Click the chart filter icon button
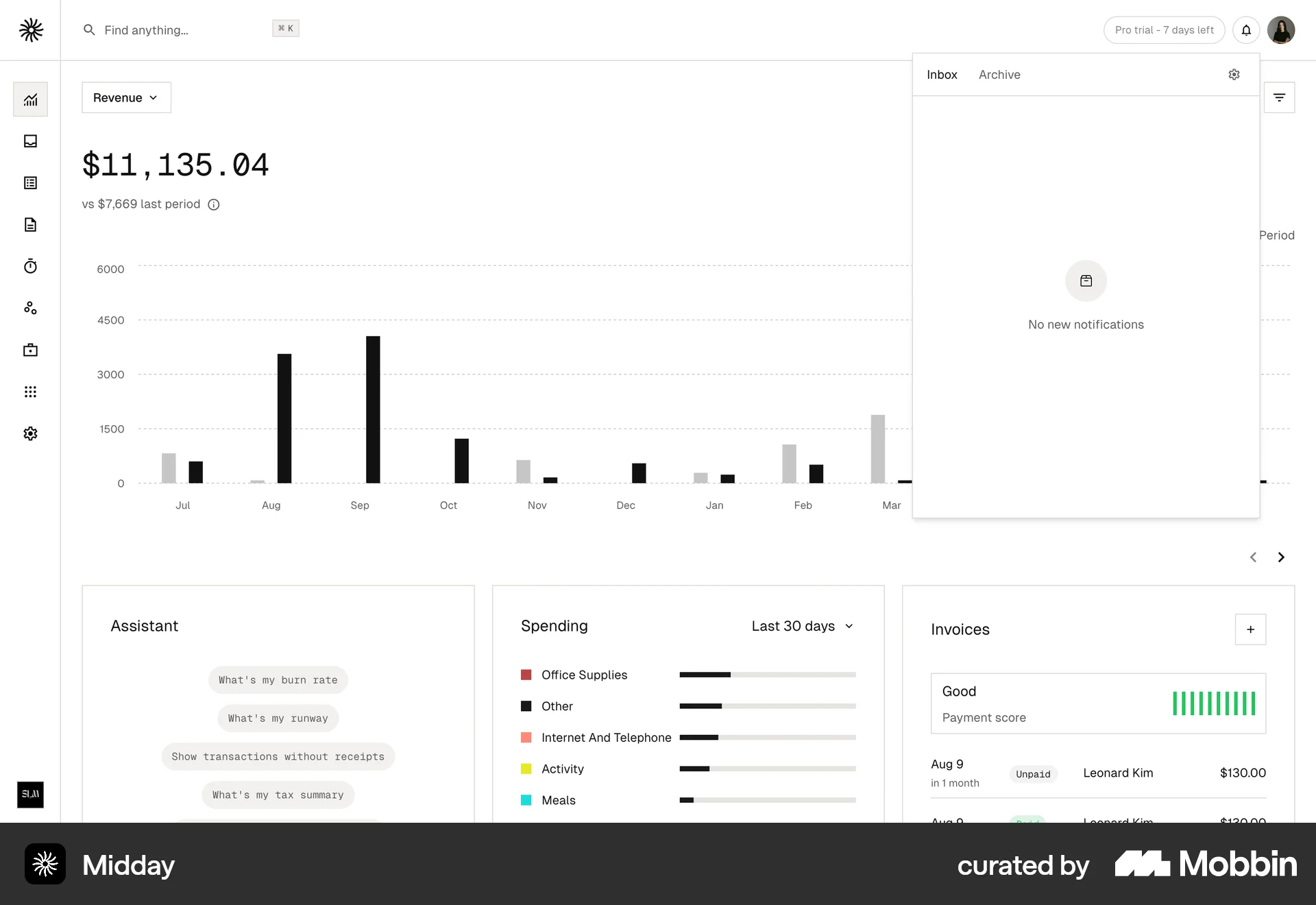Image resolution: width=1316 pixels, height=905 pixels. [1279, 98]
